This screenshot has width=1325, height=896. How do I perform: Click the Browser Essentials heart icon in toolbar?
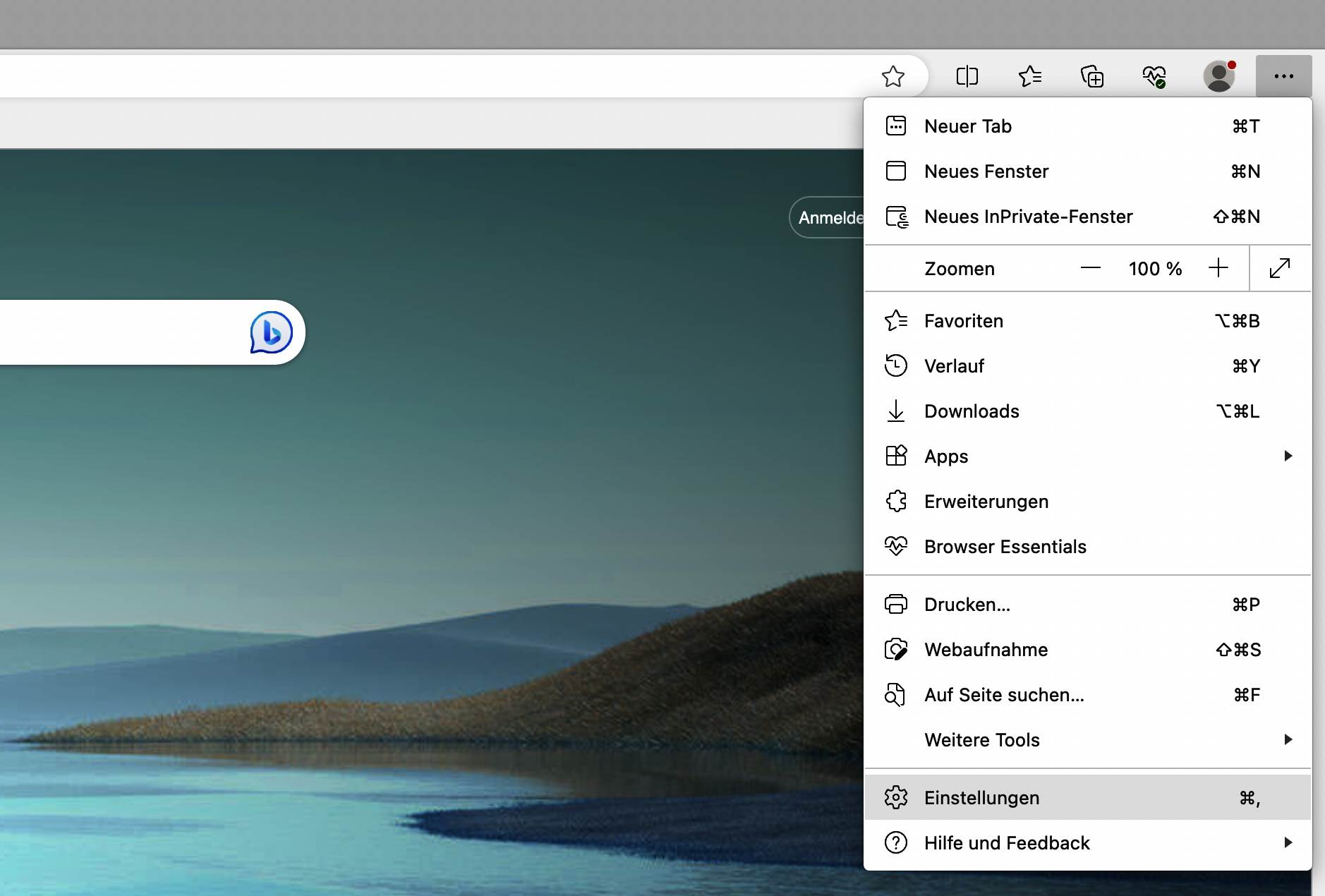pos(1154,75)
